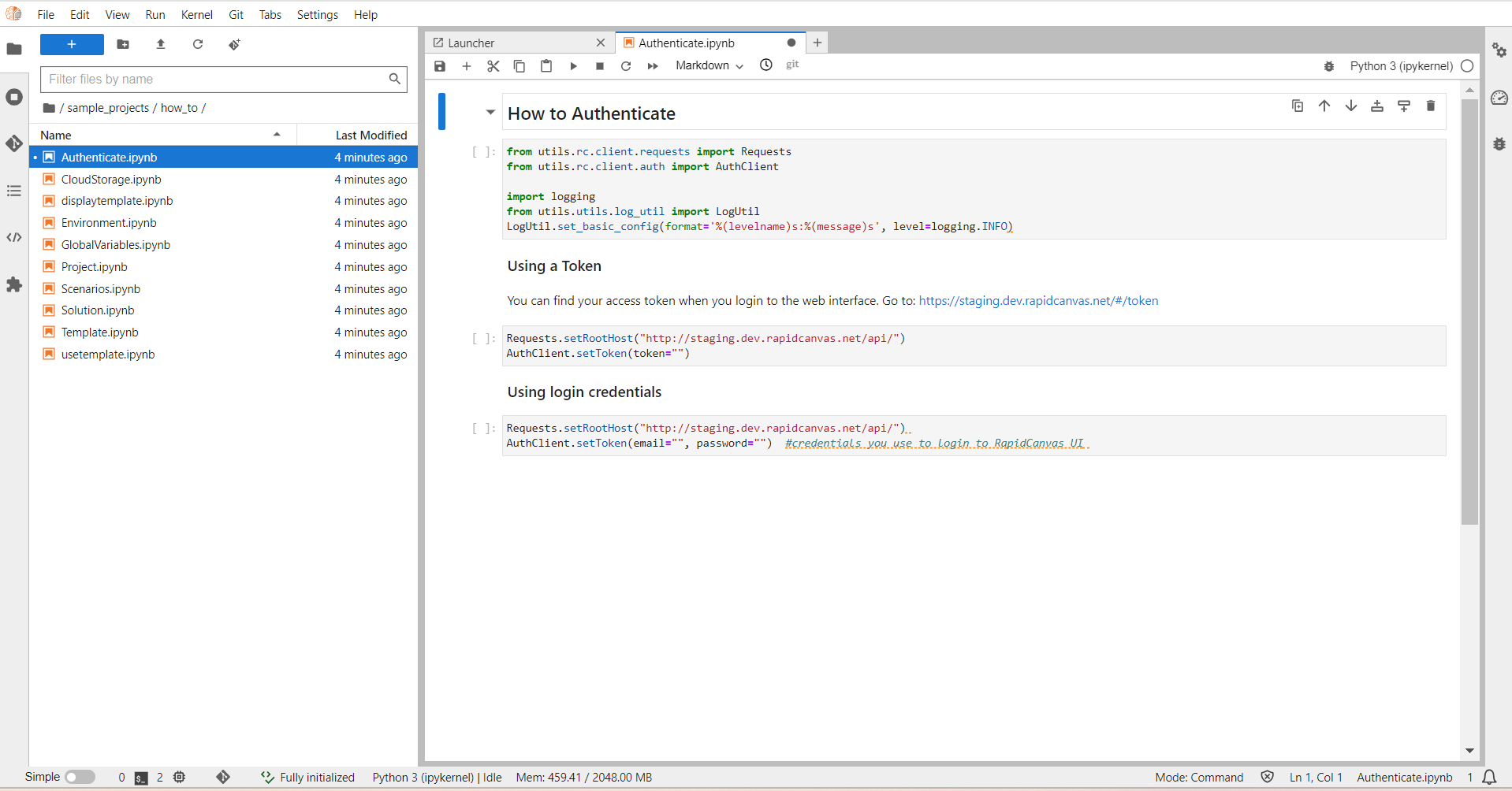Cut the selected cell with scissors icon
This screenshot has width=1512, height=791.
coord(493,66)
